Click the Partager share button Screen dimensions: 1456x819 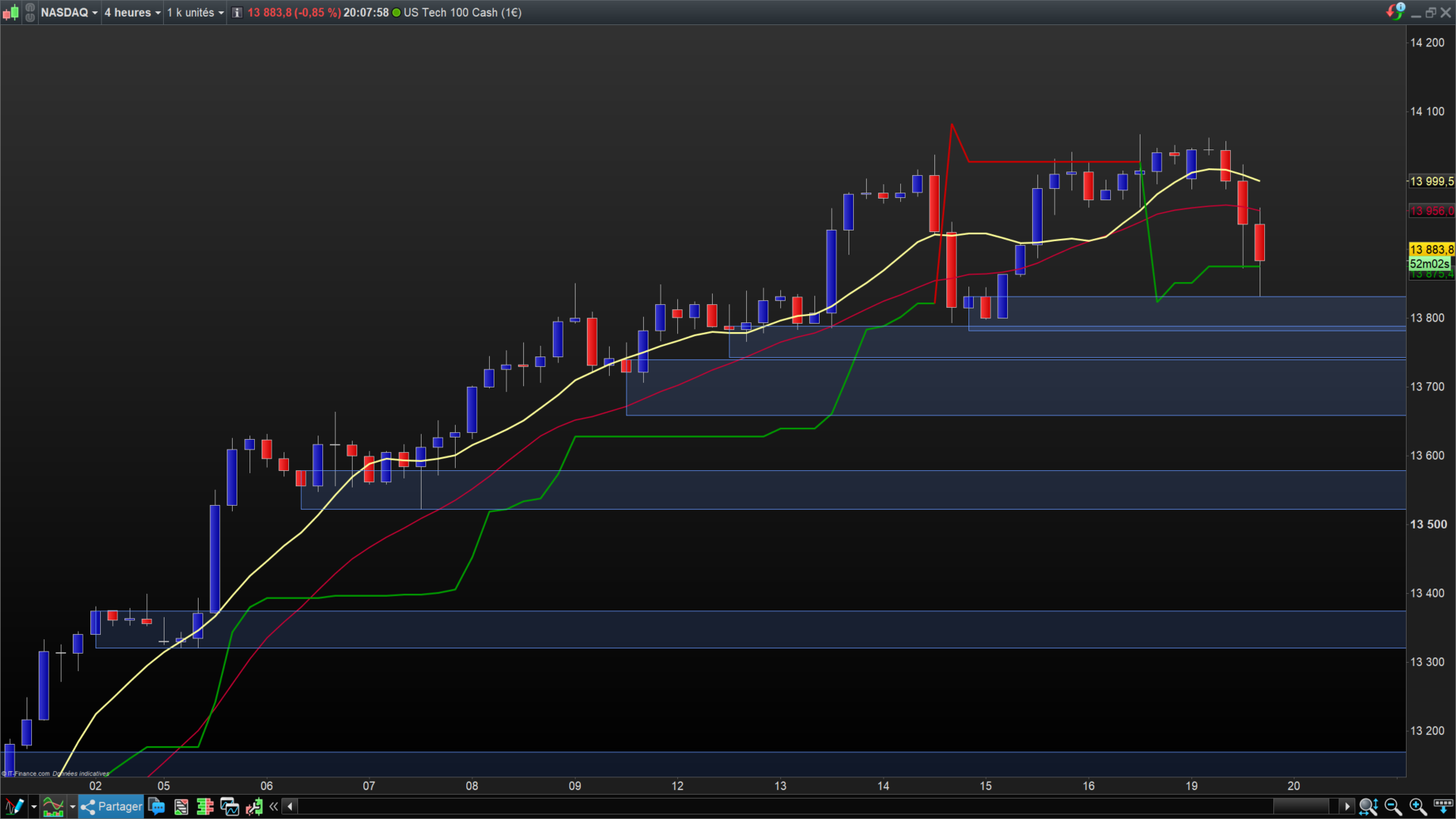pyautogui.click(x=111, y=806)
